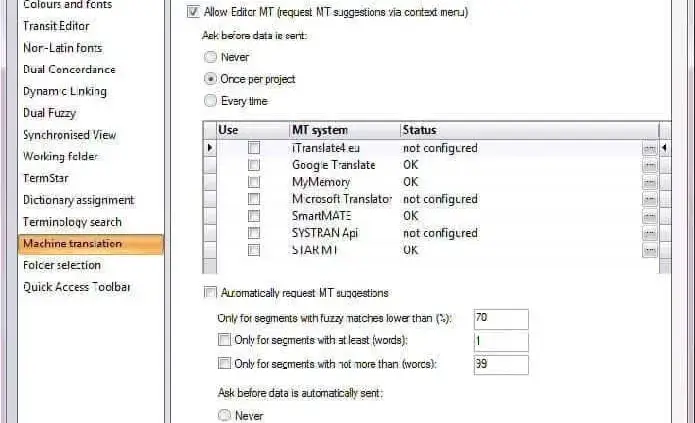Select the Every time radio option

tap(210, 100)
